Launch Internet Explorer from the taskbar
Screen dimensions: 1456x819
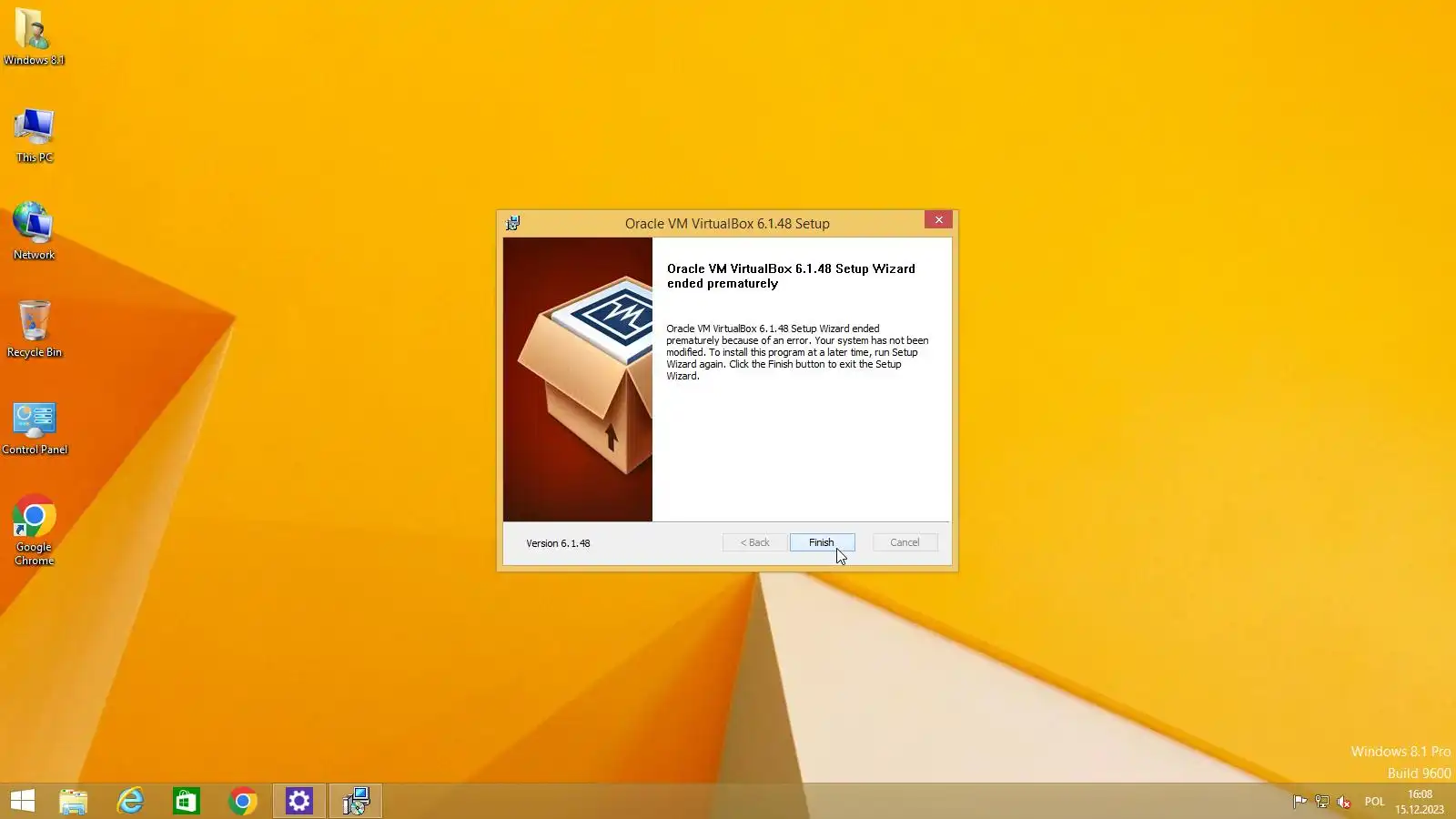pyautogui.click(x=130, y=801)
